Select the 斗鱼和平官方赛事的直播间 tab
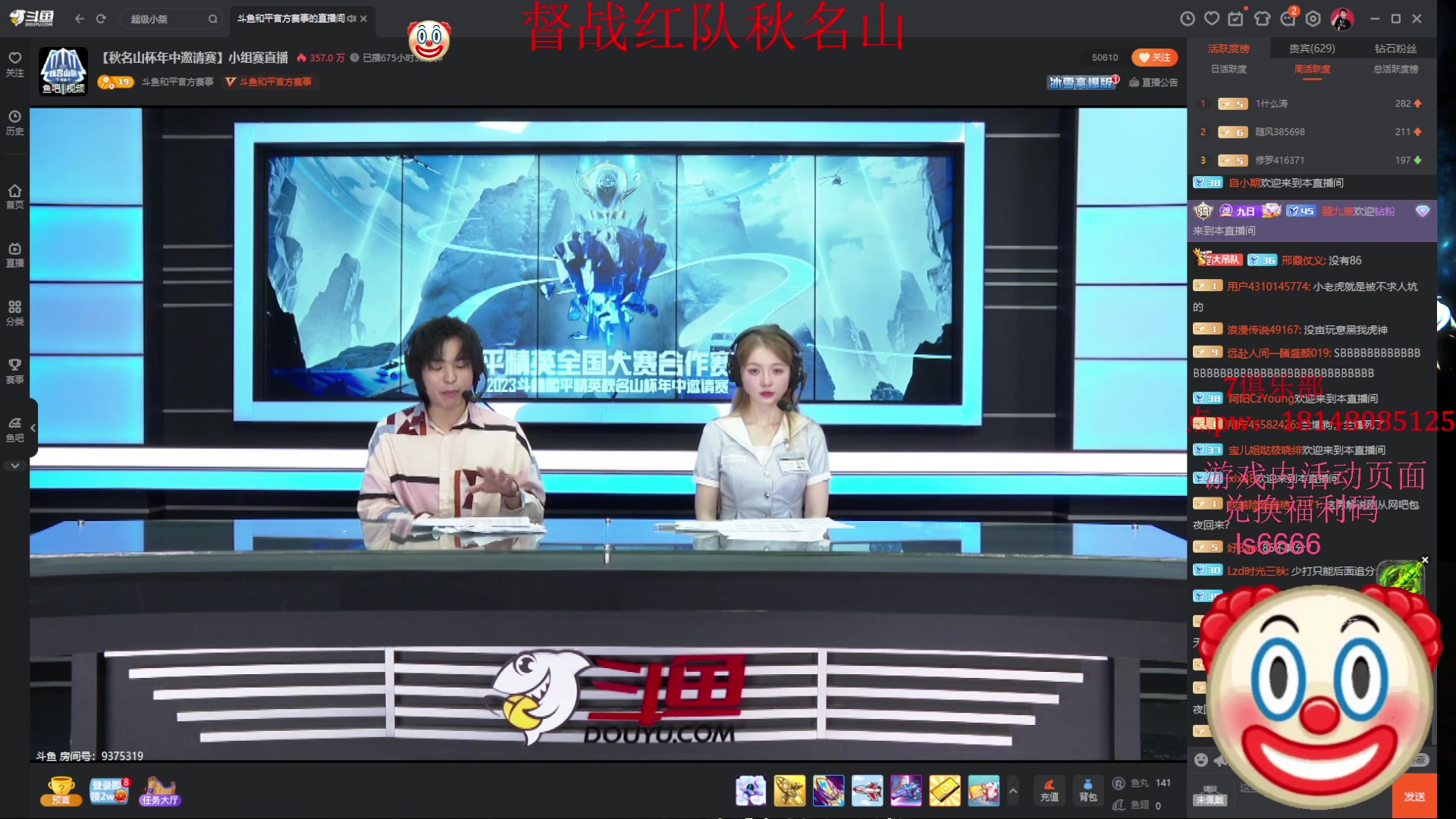The height and width of the screenshot is (819, 1456). pos(290,18)
